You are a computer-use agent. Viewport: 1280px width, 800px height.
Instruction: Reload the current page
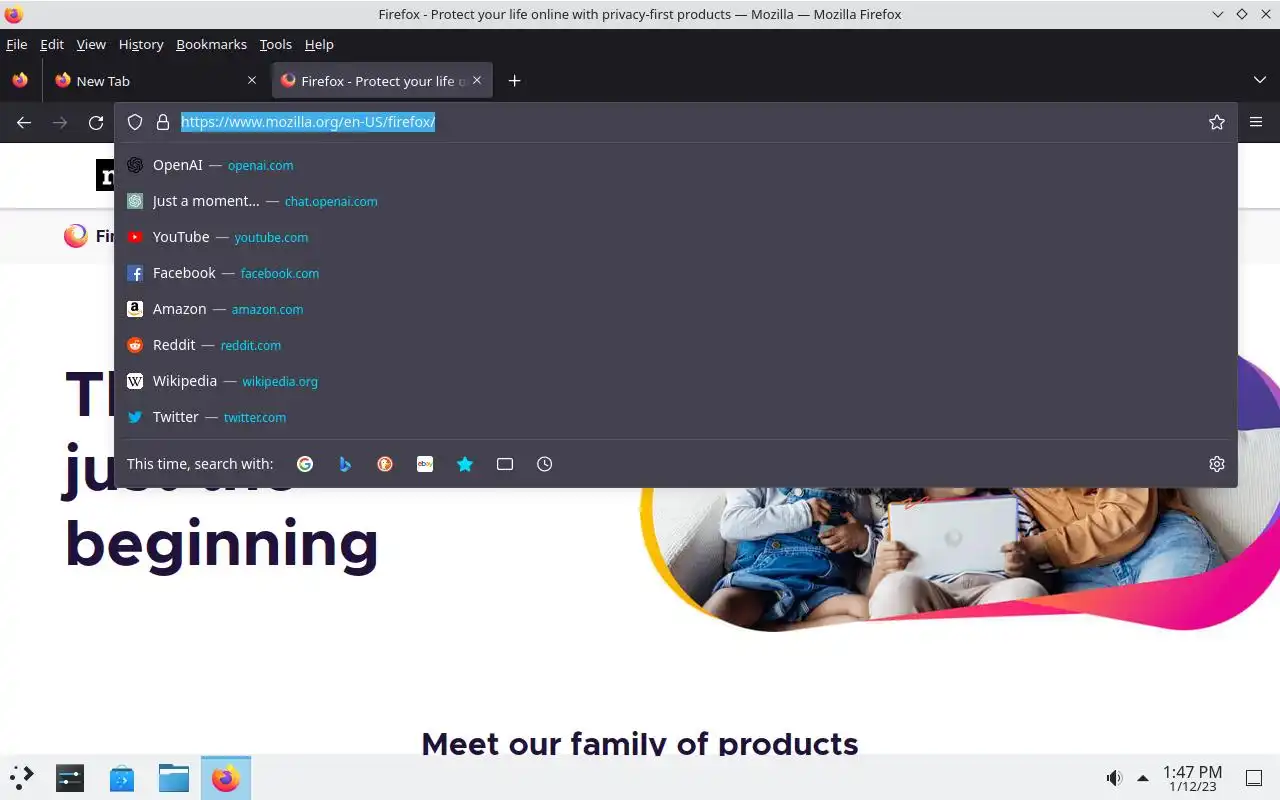pos(96,122)
